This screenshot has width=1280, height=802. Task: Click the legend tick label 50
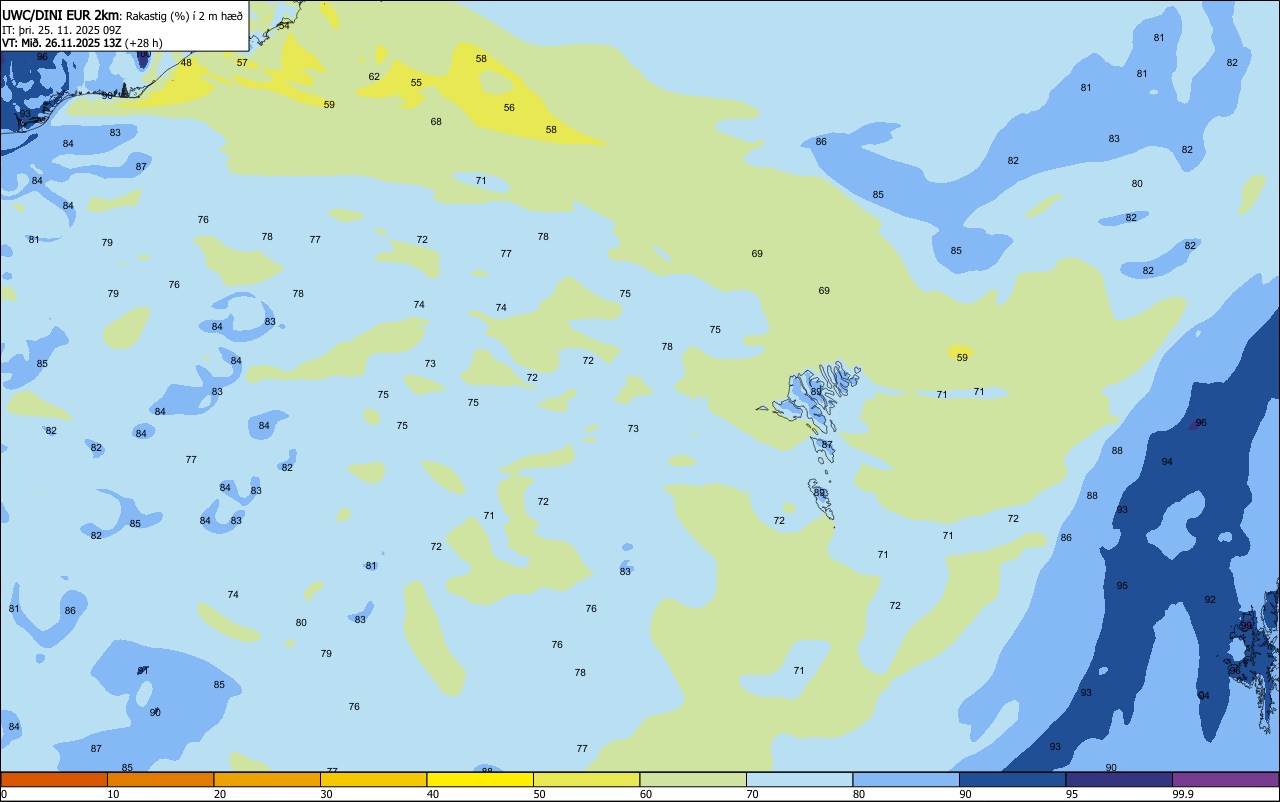click(x=539, y=794)
